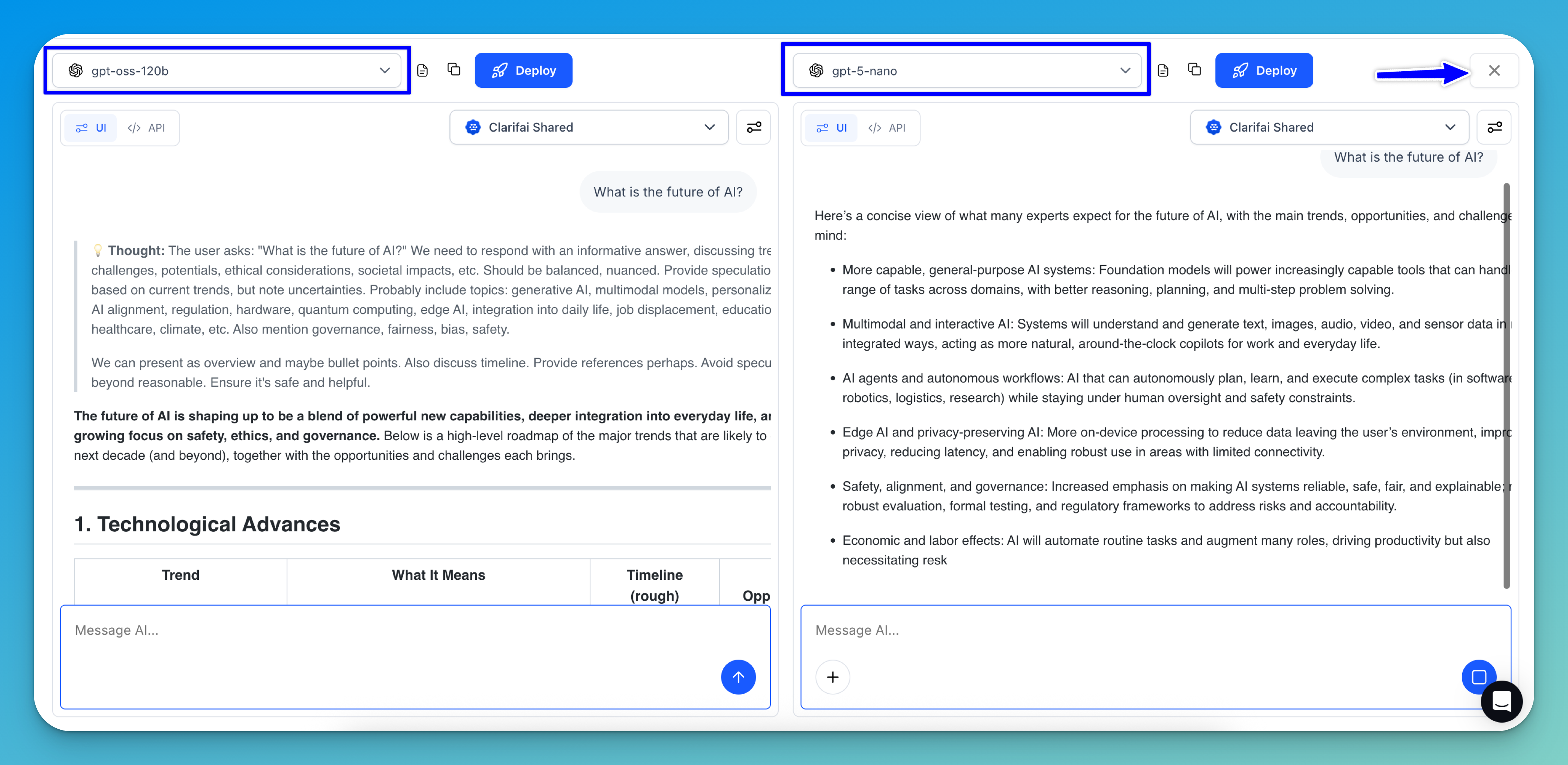This screenshot has width=1568, height=765.
Task: Click the document icon beside gpt-oss-120b
Action: [x=422, y=70]
